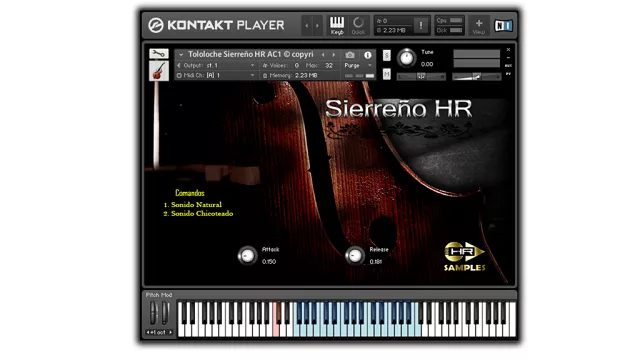Click the "1. Sonido Natural" text
The width and height of the screenshot is (640, 360).
(193, 204)
